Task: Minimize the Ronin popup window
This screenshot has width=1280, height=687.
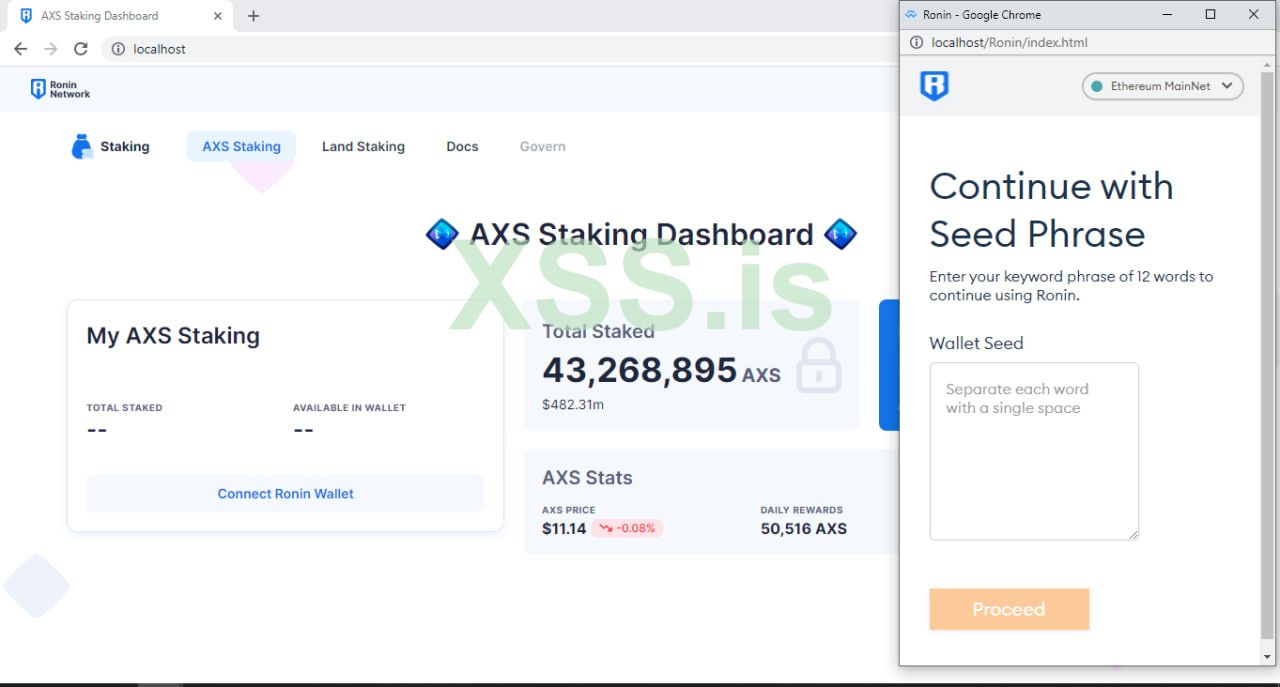Action: click(x=1167, y=14)
